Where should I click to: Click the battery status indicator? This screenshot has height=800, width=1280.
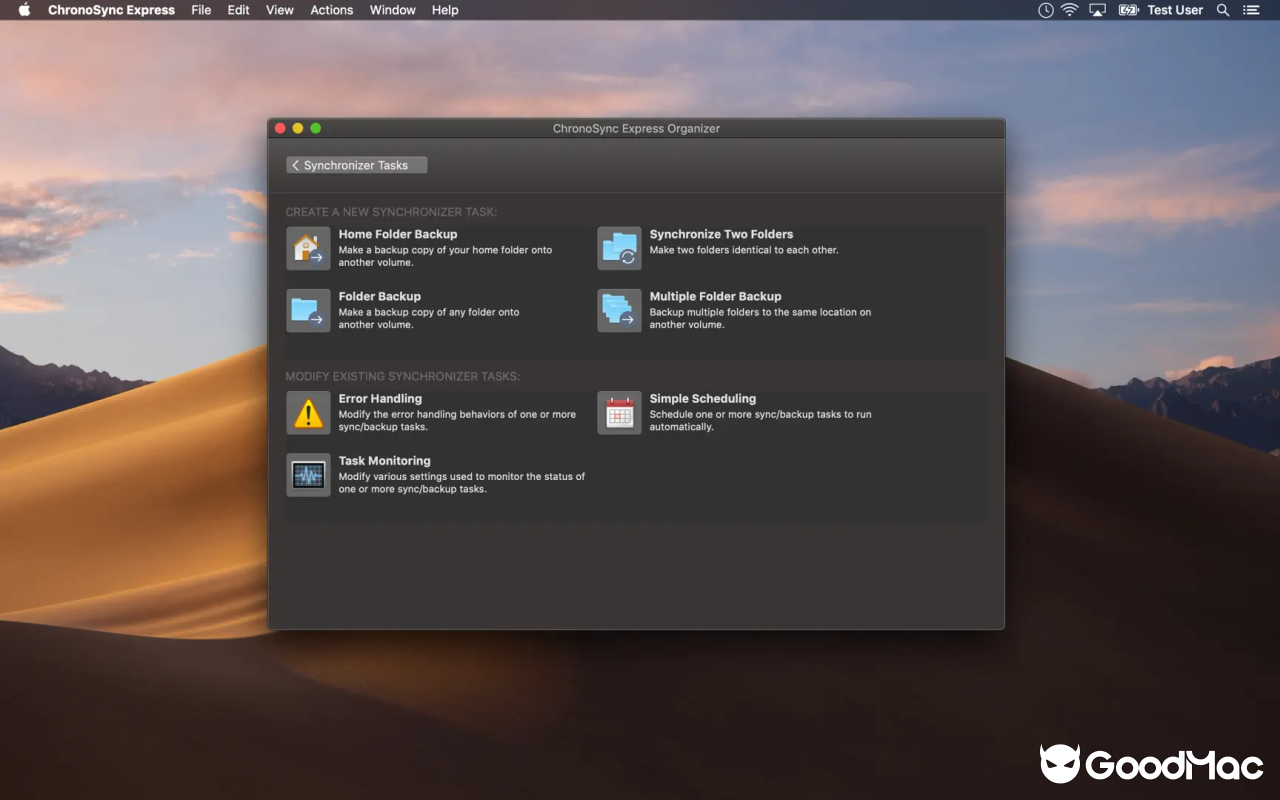[x=1128, y=10]
